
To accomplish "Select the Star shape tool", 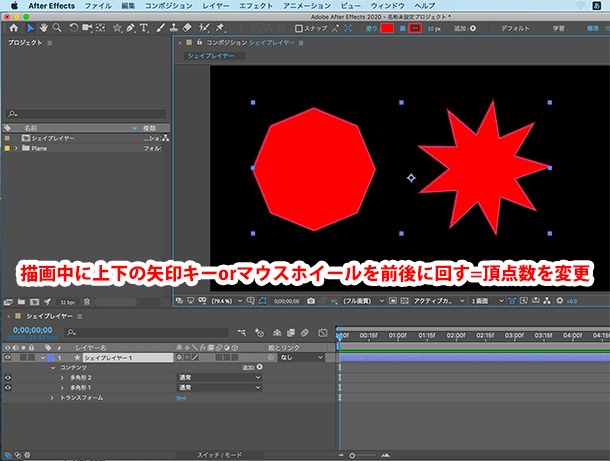I will click(x=117, y=28).
